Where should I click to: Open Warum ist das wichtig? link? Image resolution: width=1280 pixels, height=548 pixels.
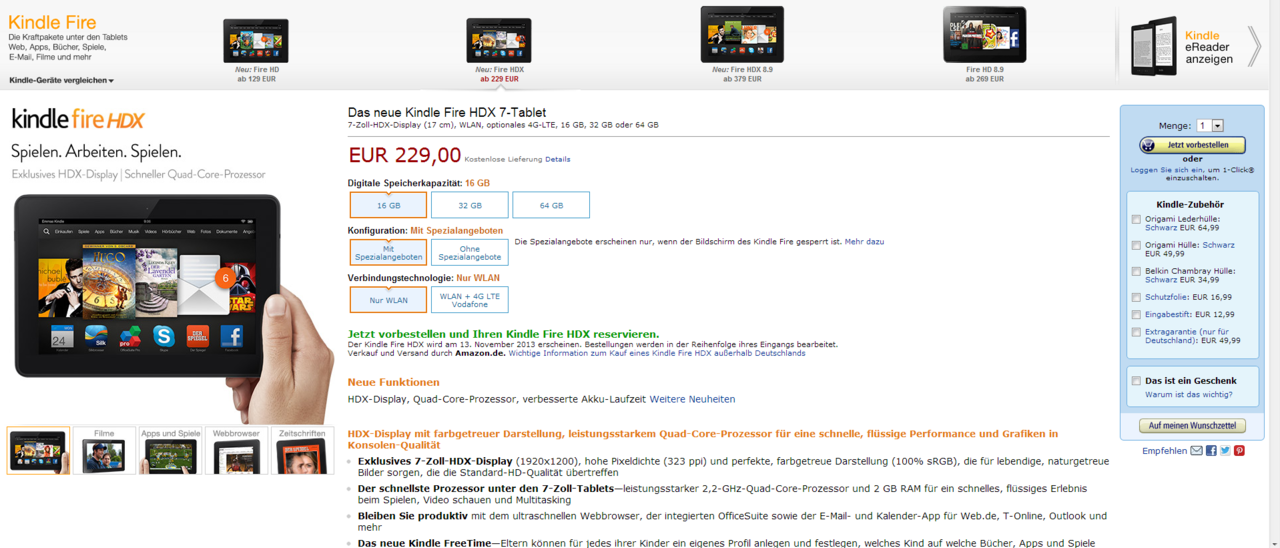tap(1188, 395)
